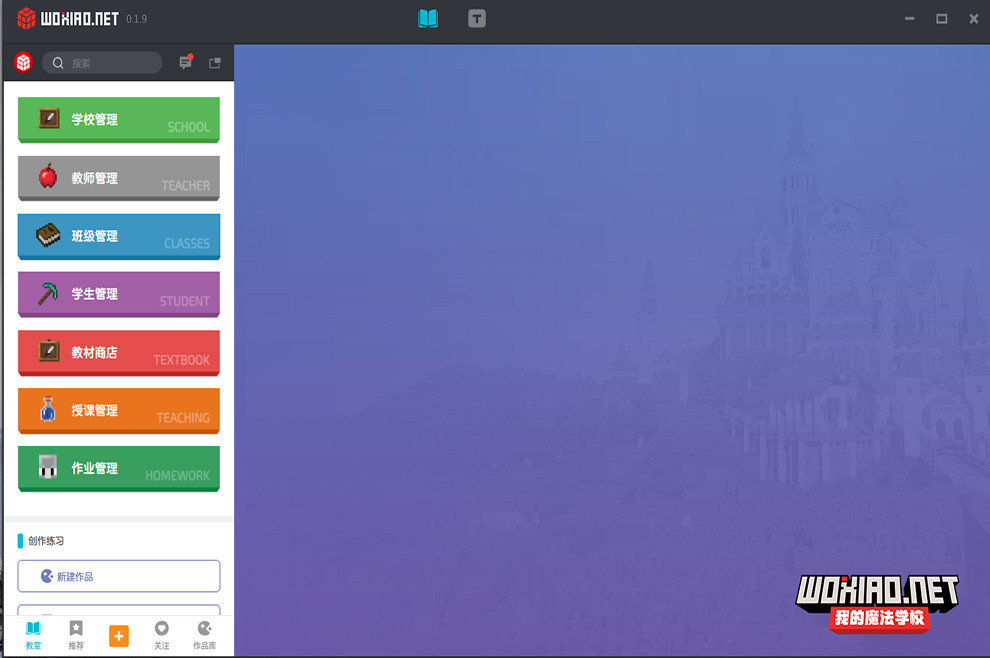Switch to the 作品库 bottom tab
Image resolution: width=990 pixels, height=658 pixels.
click(x=204, y=635)
